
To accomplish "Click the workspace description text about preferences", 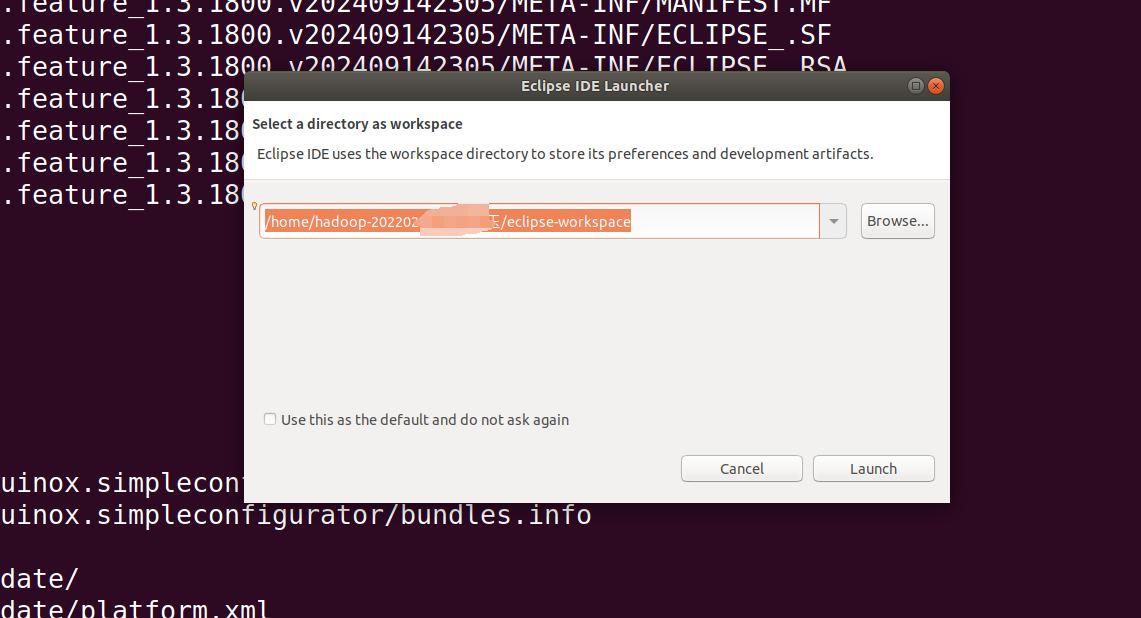I will (x=565, y=154).
